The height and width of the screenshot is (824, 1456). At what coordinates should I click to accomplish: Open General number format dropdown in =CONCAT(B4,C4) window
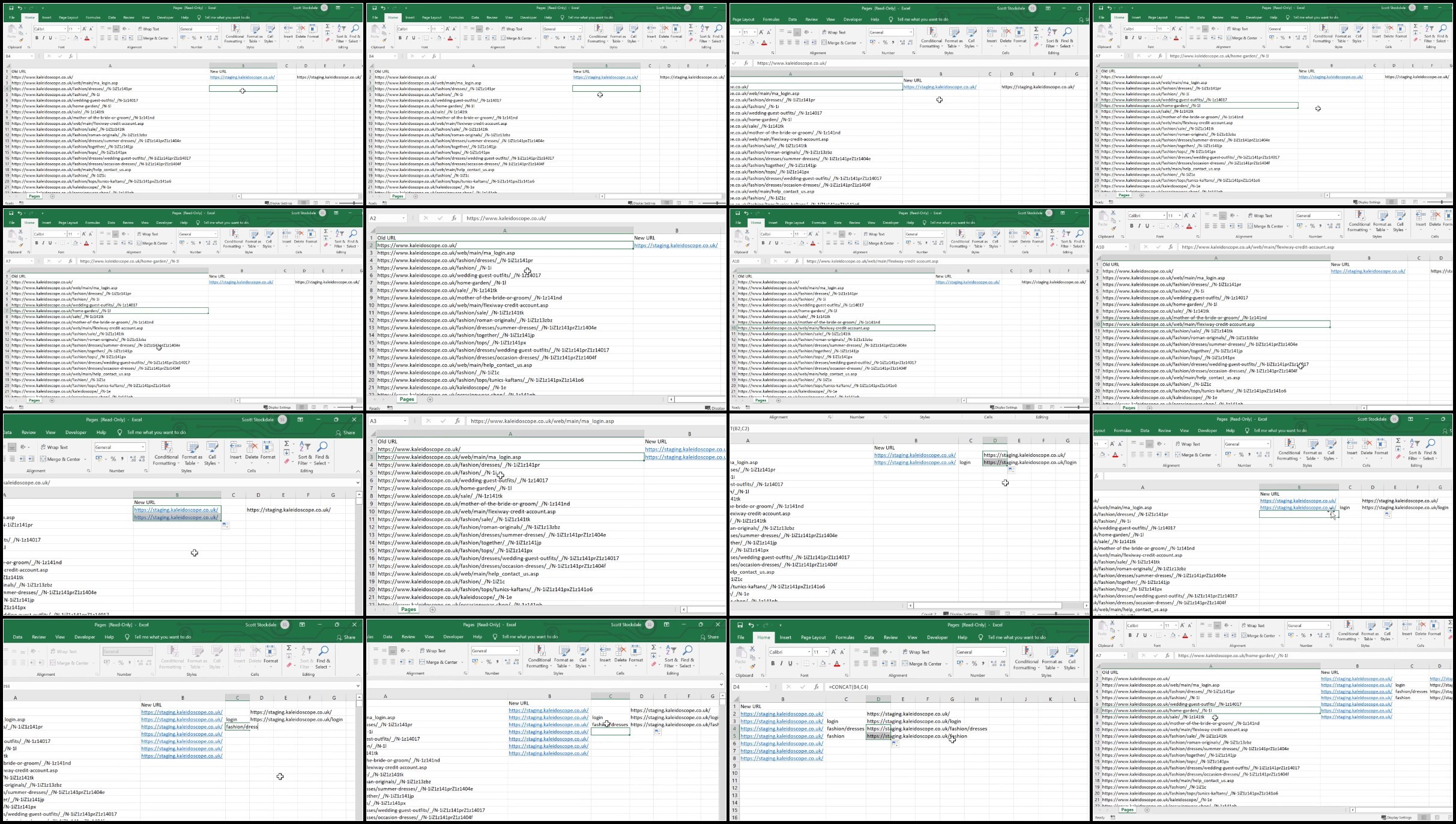(x=1003, y=652)
